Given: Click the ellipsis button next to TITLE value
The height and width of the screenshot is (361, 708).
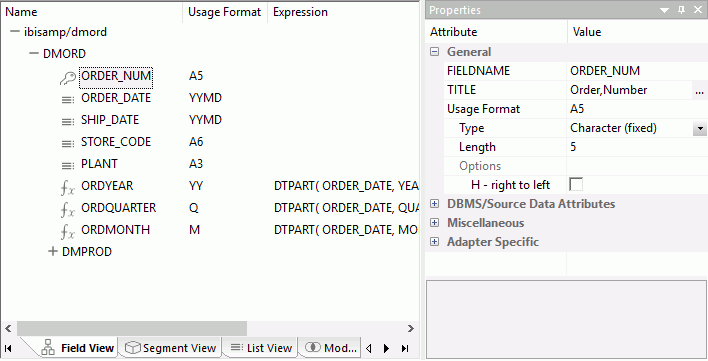Looking at the screenshot, I should coord(699,91).
